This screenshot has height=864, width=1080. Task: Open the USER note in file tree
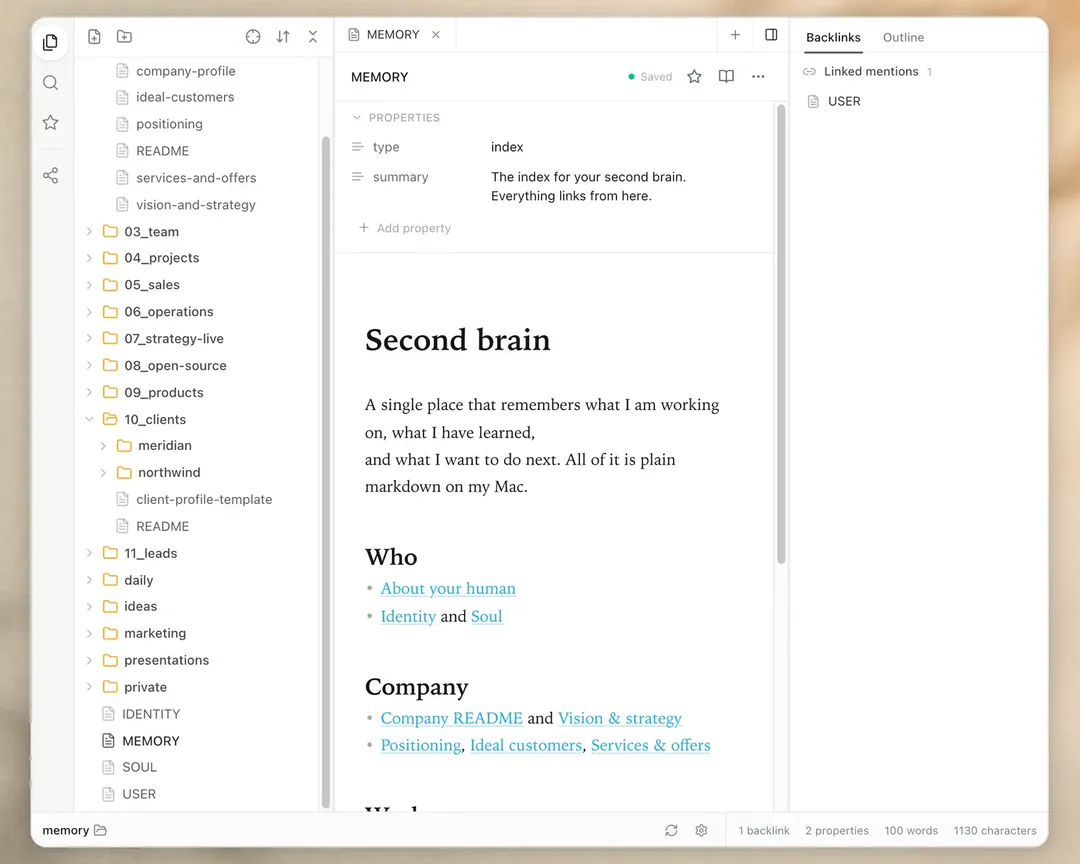point(138,794)
